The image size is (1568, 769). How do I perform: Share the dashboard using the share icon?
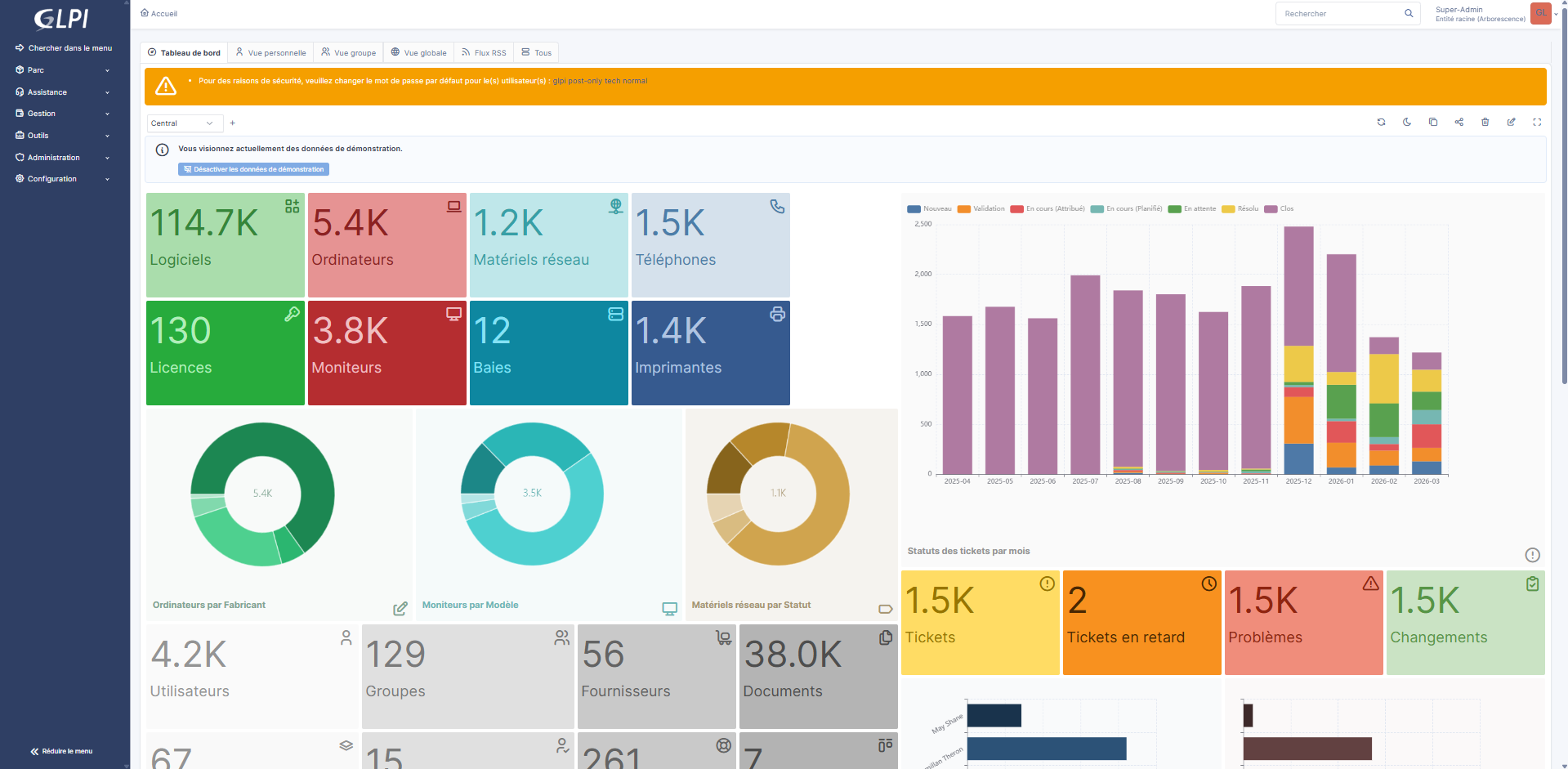(x=1459, y=122)
